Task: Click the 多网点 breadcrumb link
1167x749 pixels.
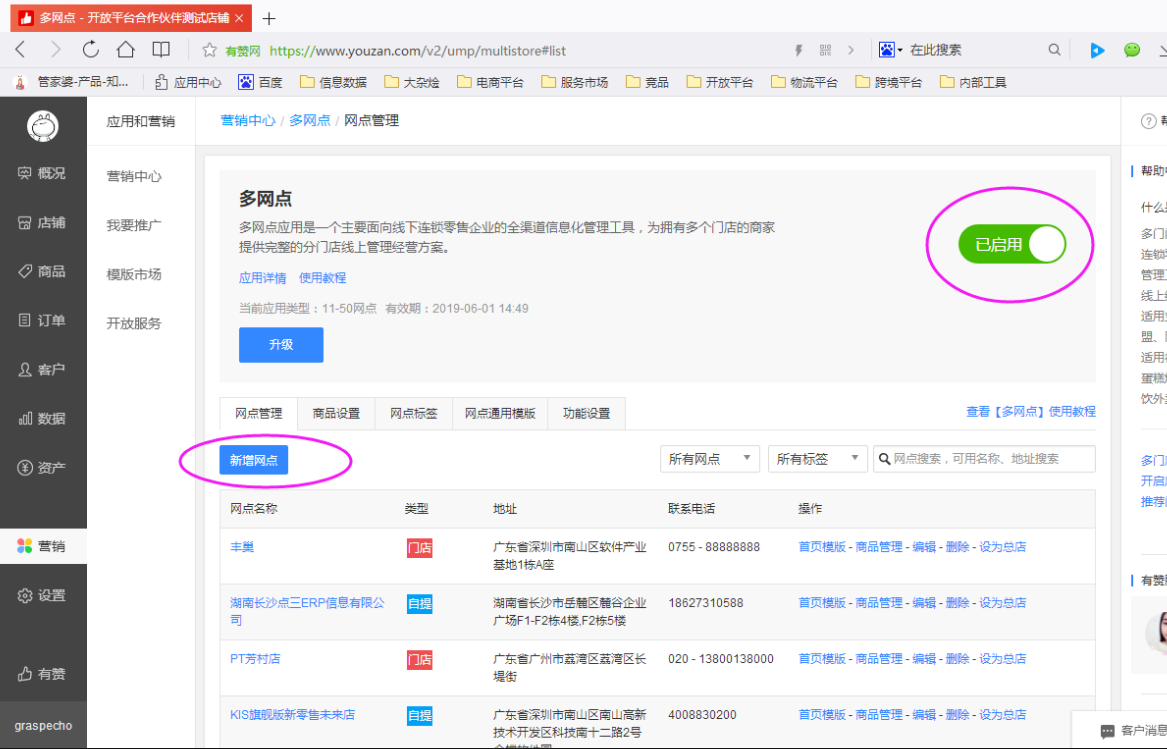Action: [x=310, y=121]
